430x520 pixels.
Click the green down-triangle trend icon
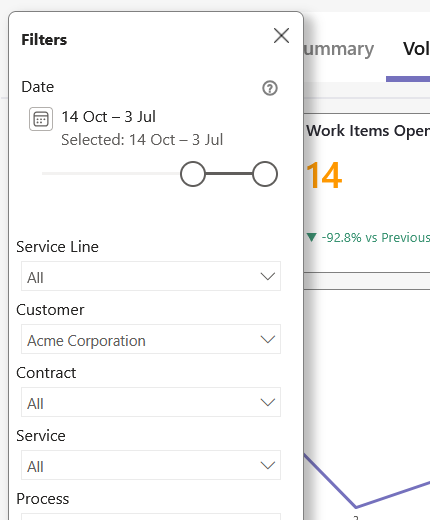[x=311, y=237]
